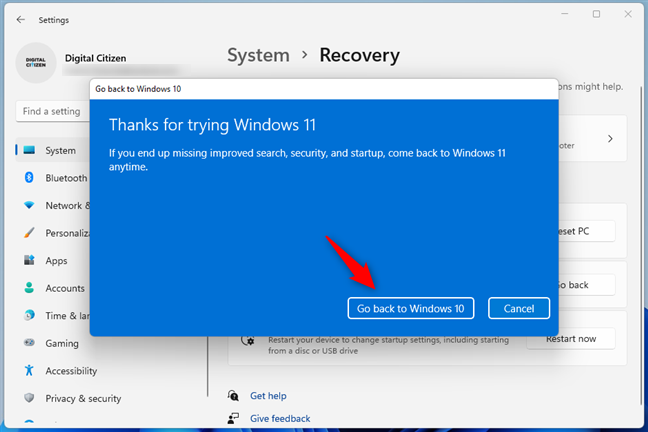The width and height of the screenshot is (648, 432).
Task: Click the Go back button in Recovery
Action: pyautogui.click(x=587, y=285)
